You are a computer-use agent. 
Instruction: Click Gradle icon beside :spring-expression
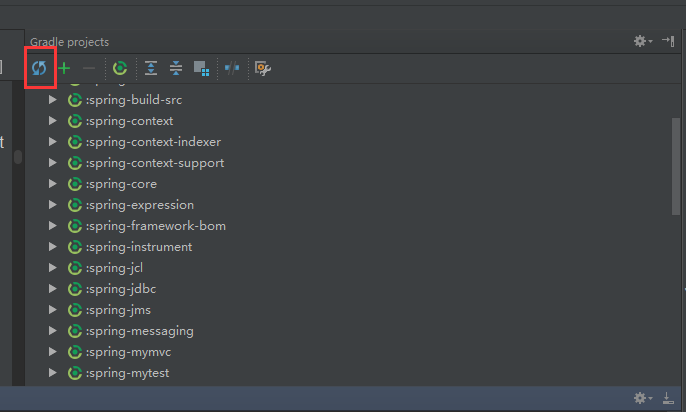tap(75, 205)
